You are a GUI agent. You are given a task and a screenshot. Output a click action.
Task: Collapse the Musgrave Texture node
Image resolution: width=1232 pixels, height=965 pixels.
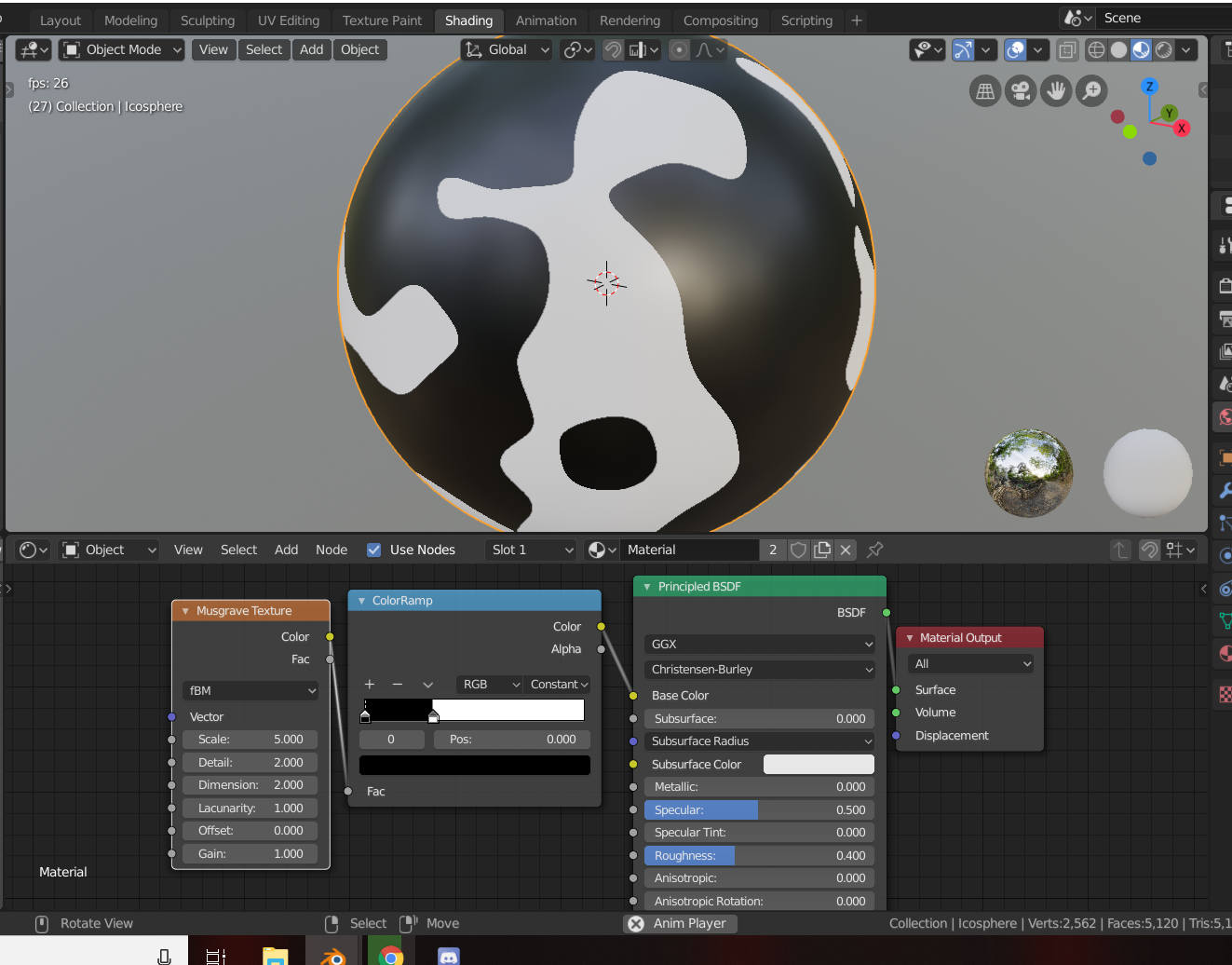point(185,611)
